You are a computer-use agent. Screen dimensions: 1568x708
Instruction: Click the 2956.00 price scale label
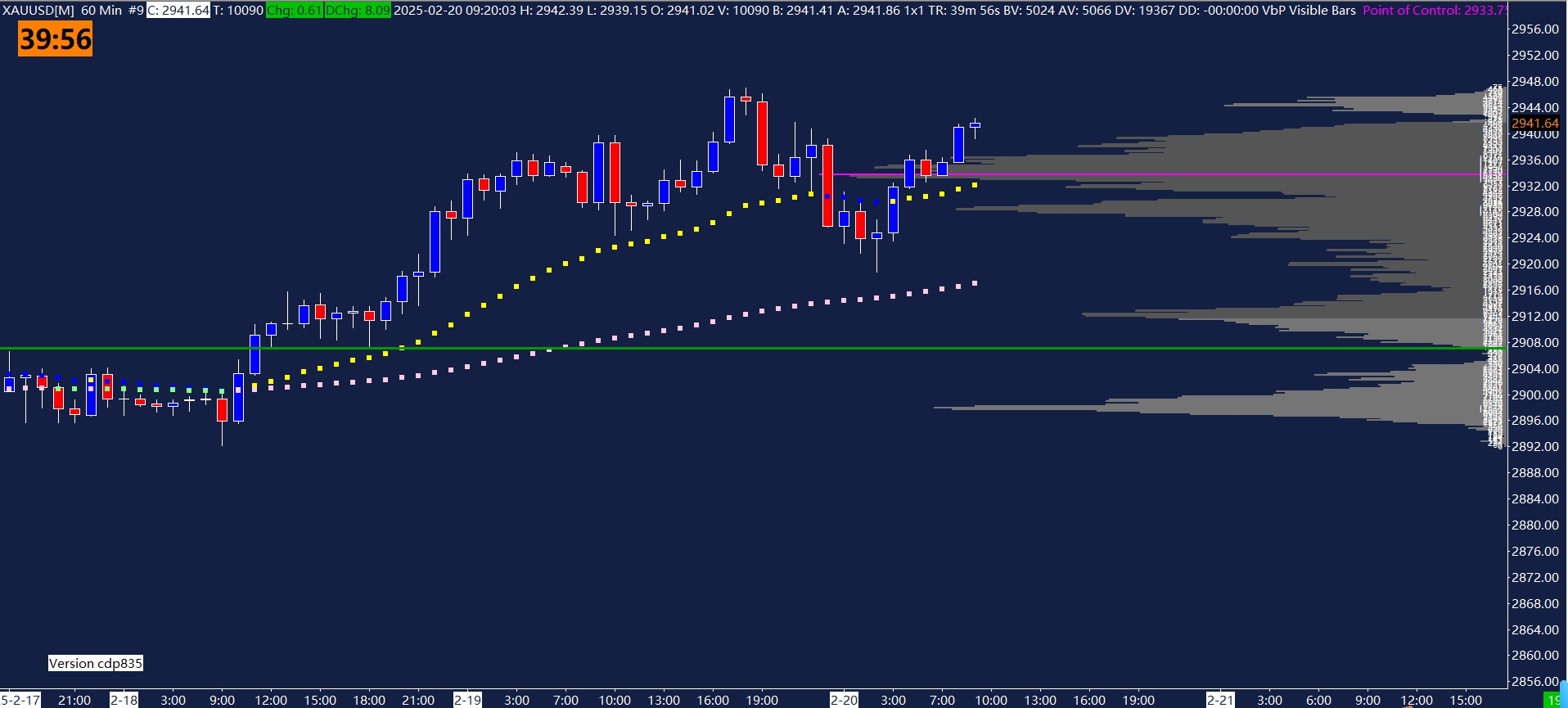coord(1535,29)
